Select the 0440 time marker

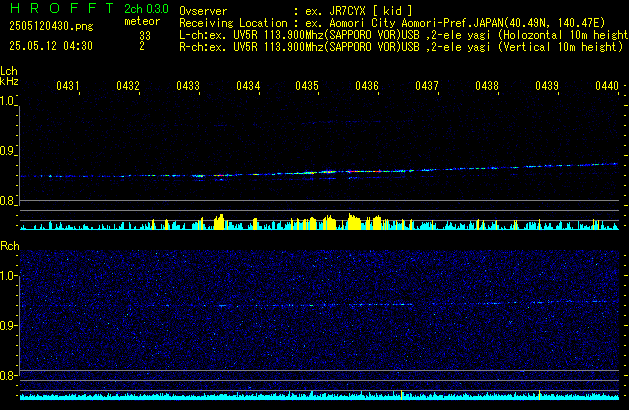(x=607, y=86)
